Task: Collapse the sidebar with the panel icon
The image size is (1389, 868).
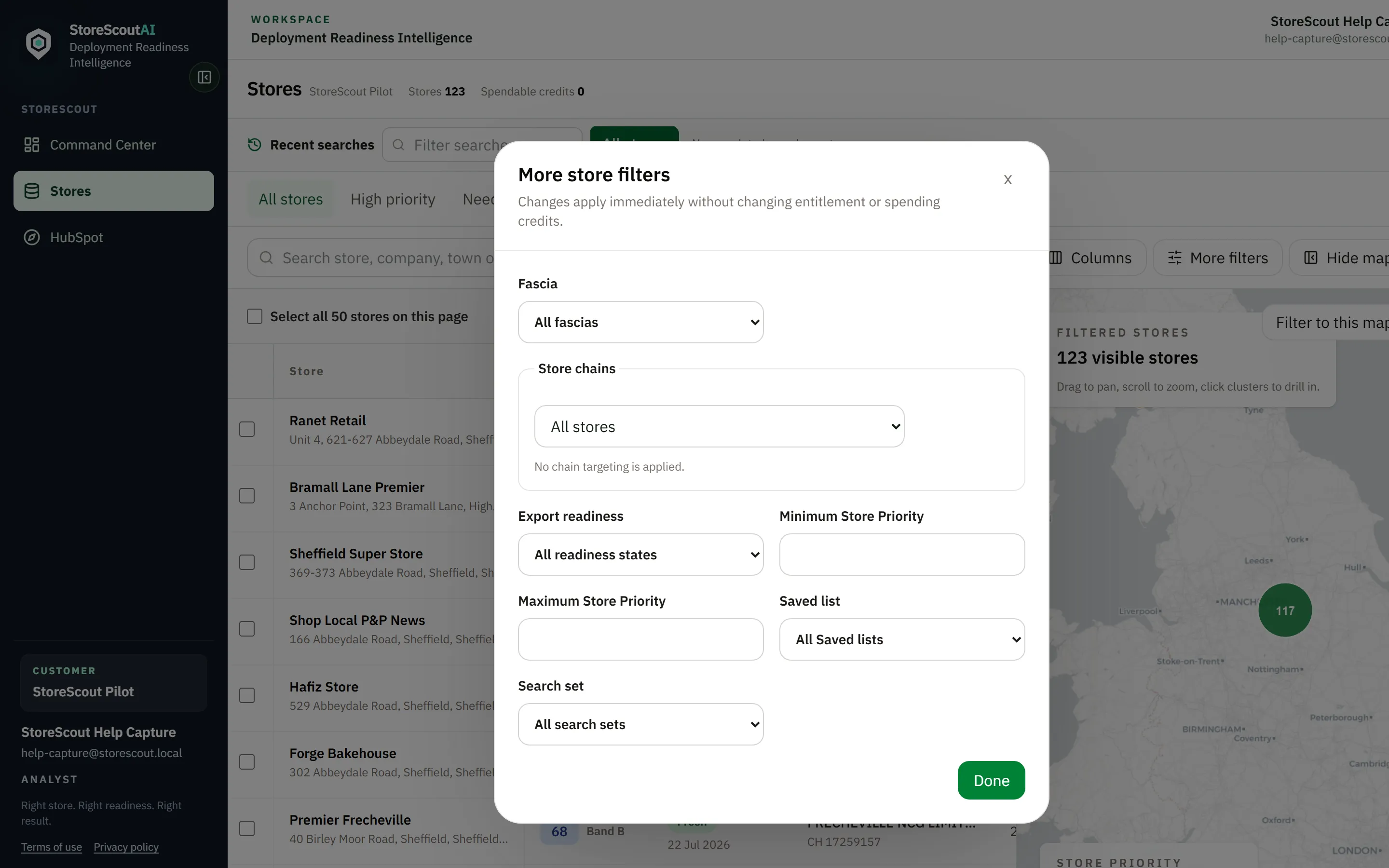Action: coord(204,77)
